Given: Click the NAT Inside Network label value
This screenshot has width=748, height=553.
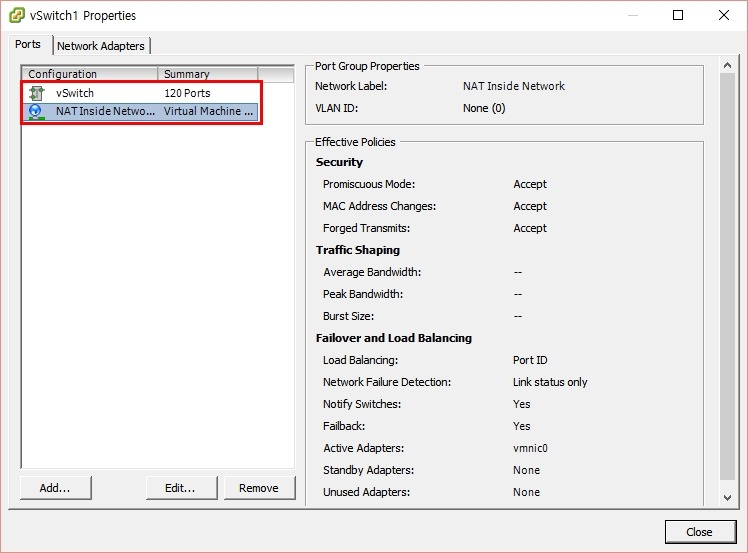Looking at the screenshot, I should (x=514, y=86).
